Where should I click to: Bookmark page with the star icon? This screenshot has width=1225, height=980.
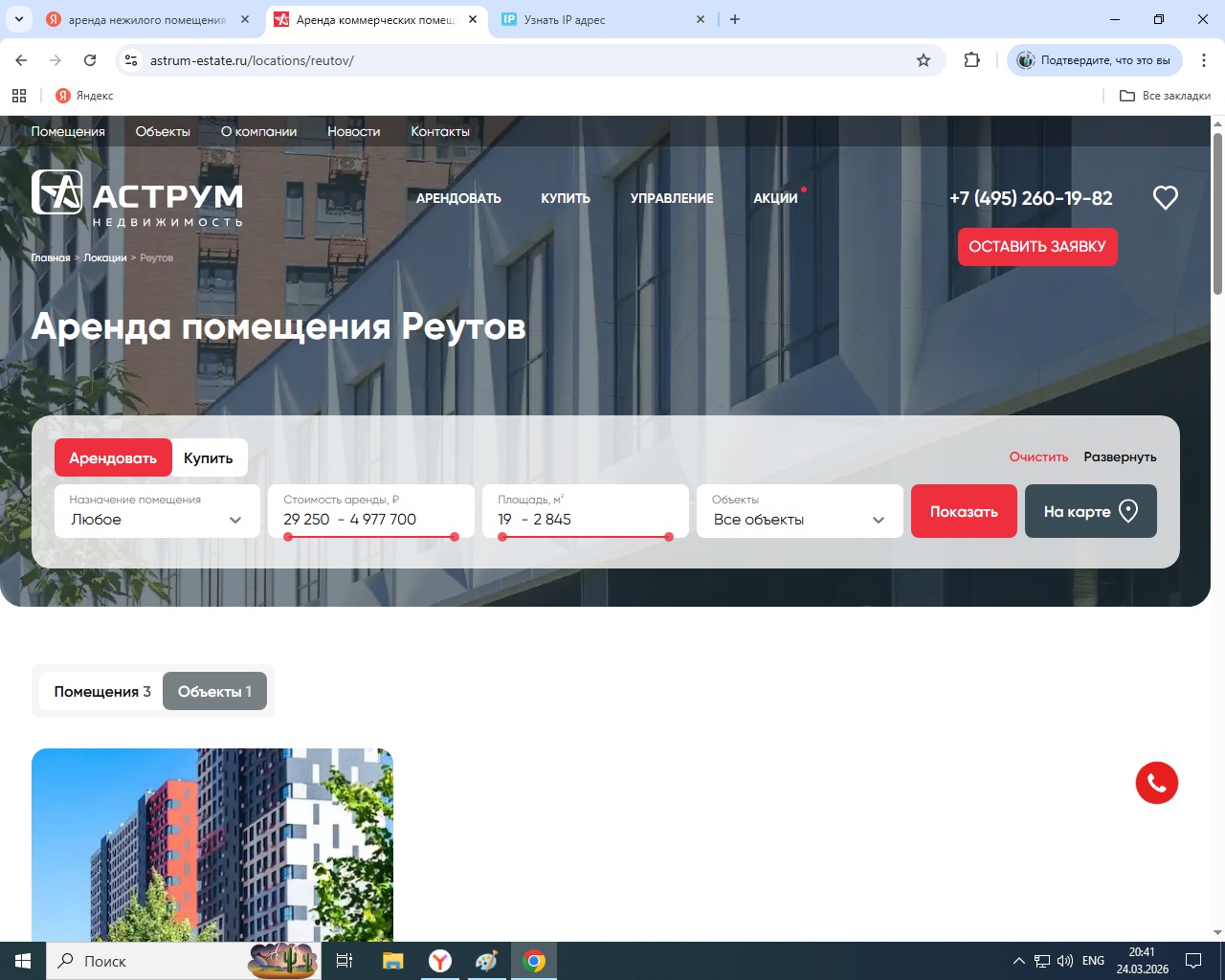(924, 60)
